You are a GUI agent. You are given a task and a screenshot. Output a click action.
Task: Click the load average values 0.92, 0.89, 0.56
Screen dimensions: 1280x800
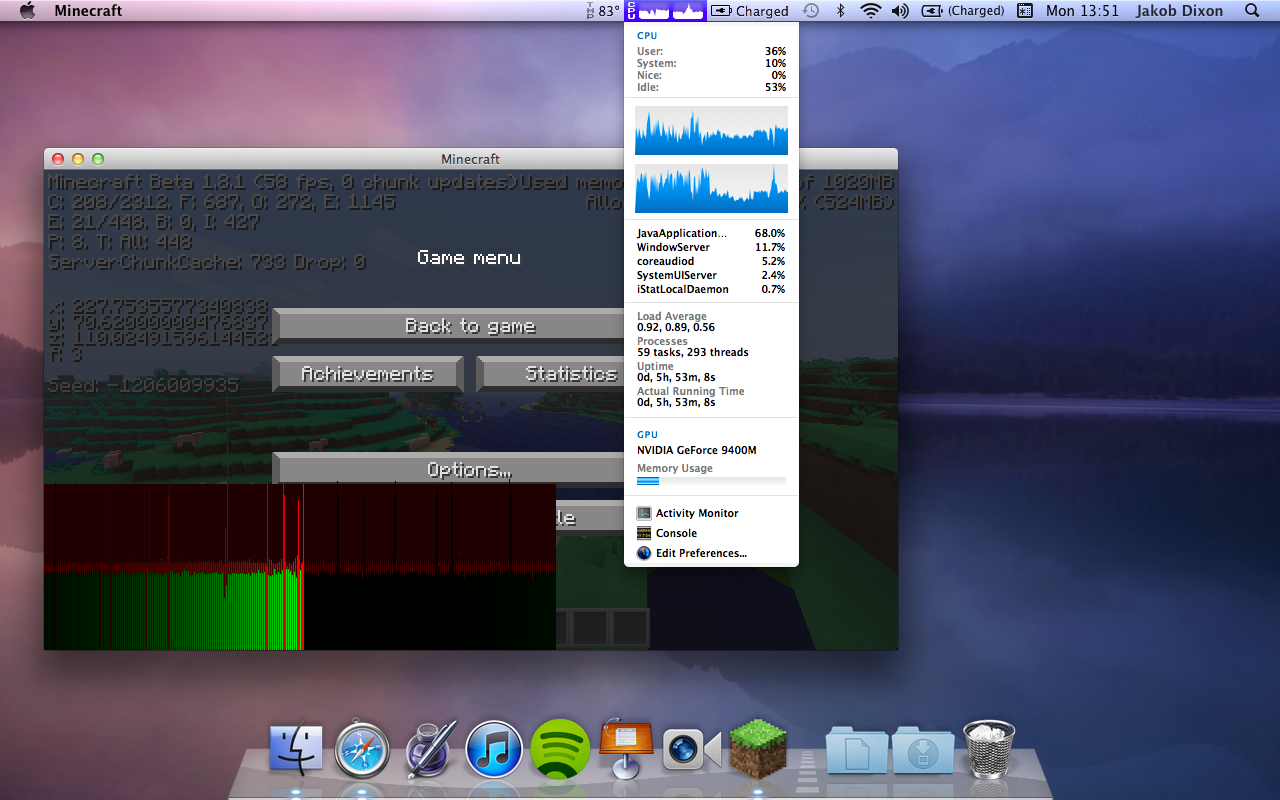click(676, 327)
